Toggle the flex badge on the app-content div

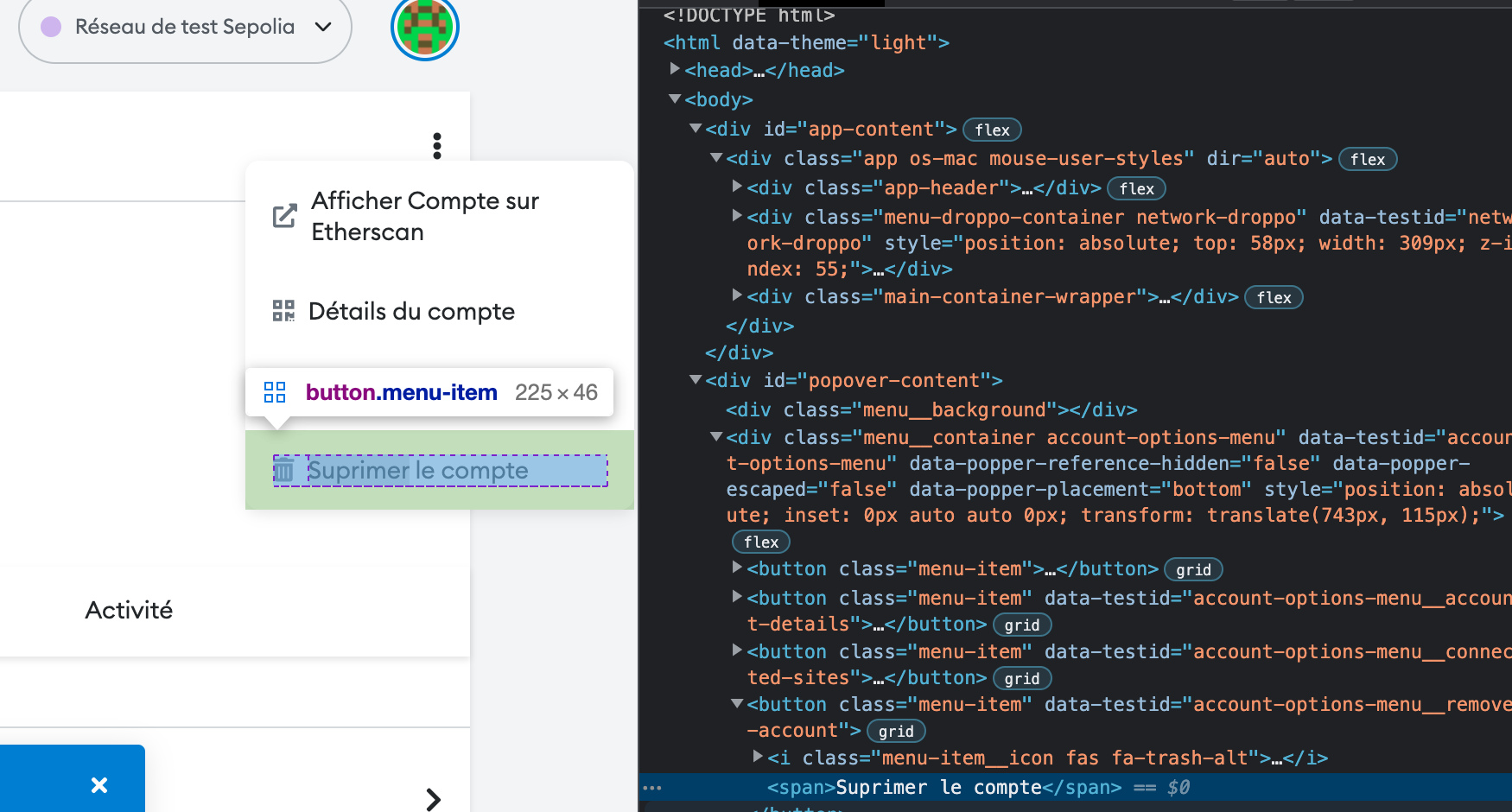[991, 130]
